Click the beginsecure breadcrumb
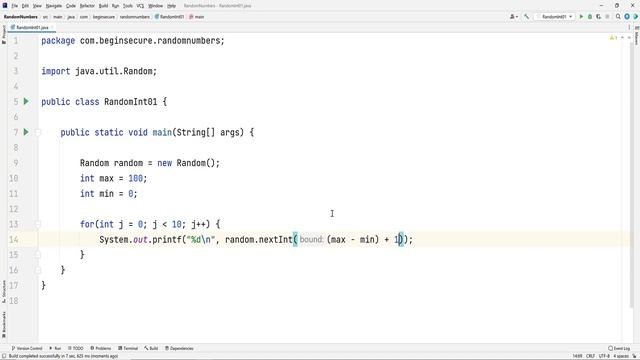 pos(104,17)
